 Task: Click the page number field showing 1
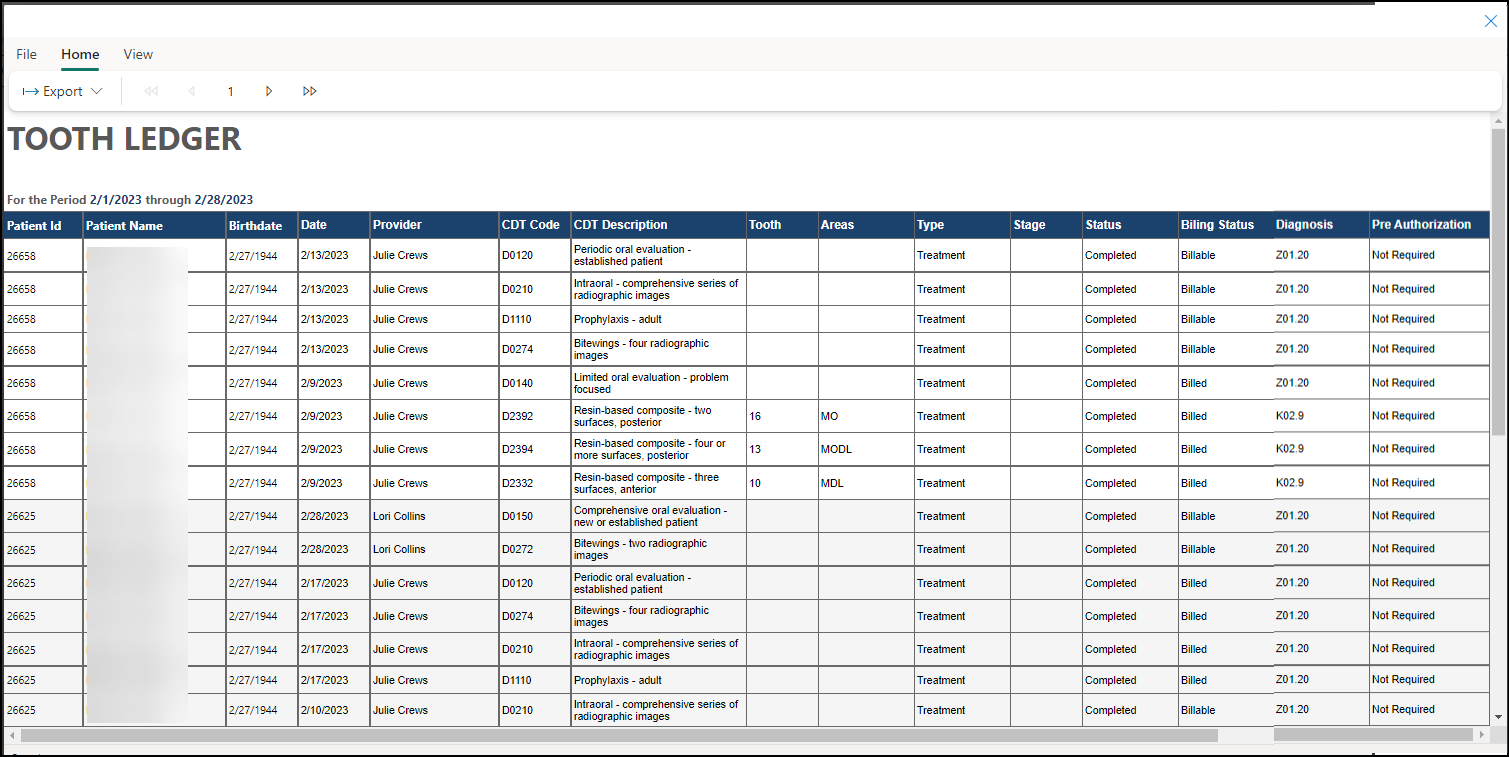click(230, 91)
